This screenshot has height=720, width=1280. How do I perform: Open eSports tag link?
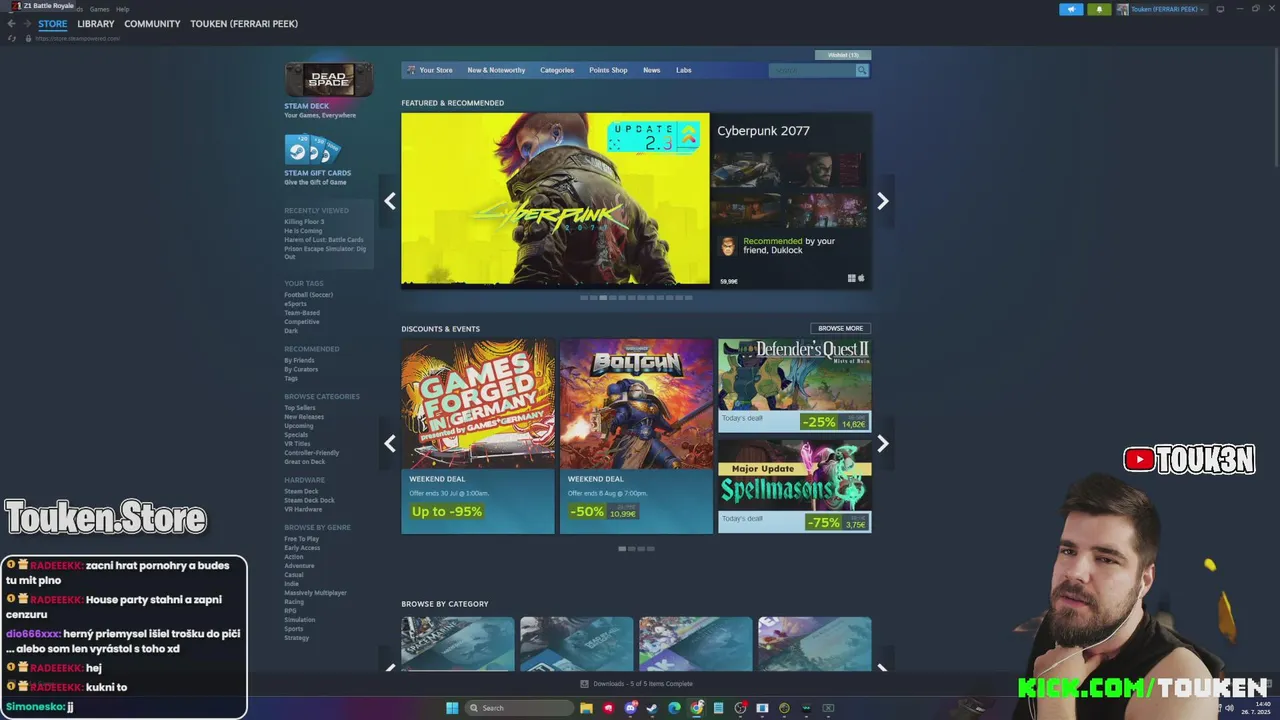[295, 304]
